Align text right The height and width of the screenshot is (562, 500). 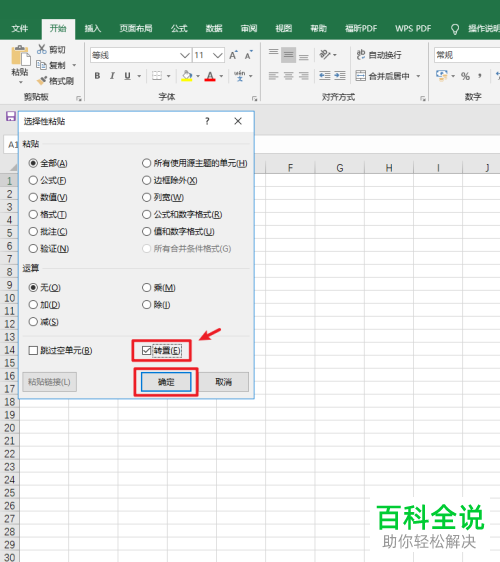point(304,76)
